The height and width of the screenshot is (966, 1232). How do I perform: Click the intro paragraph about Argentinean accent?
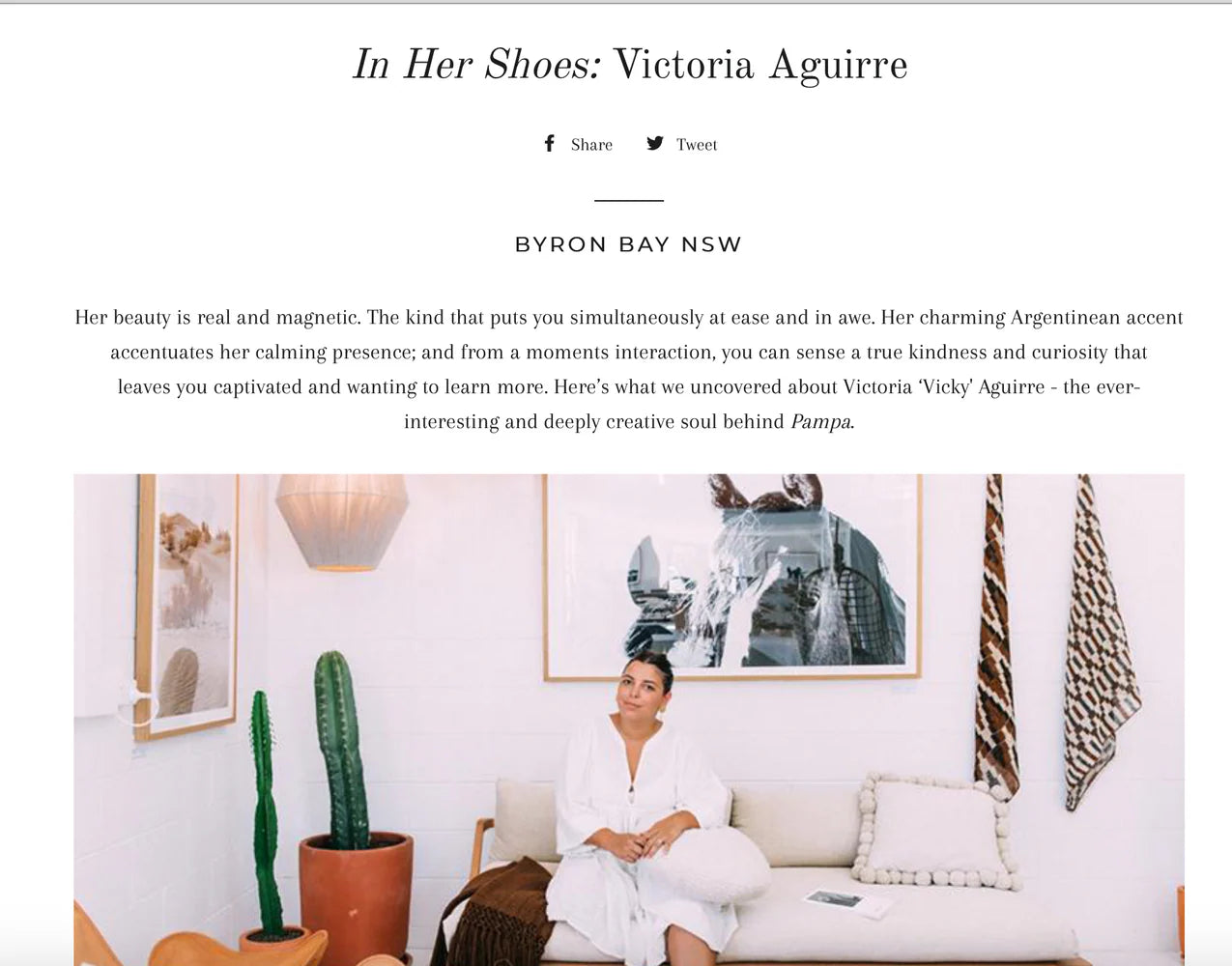629,370
